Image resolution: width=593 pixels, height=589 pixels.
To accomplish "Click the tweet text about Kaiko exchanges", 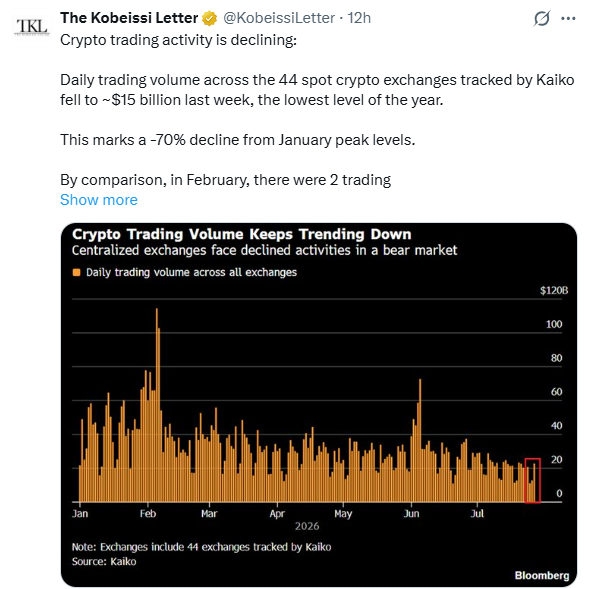I will 317,90.
